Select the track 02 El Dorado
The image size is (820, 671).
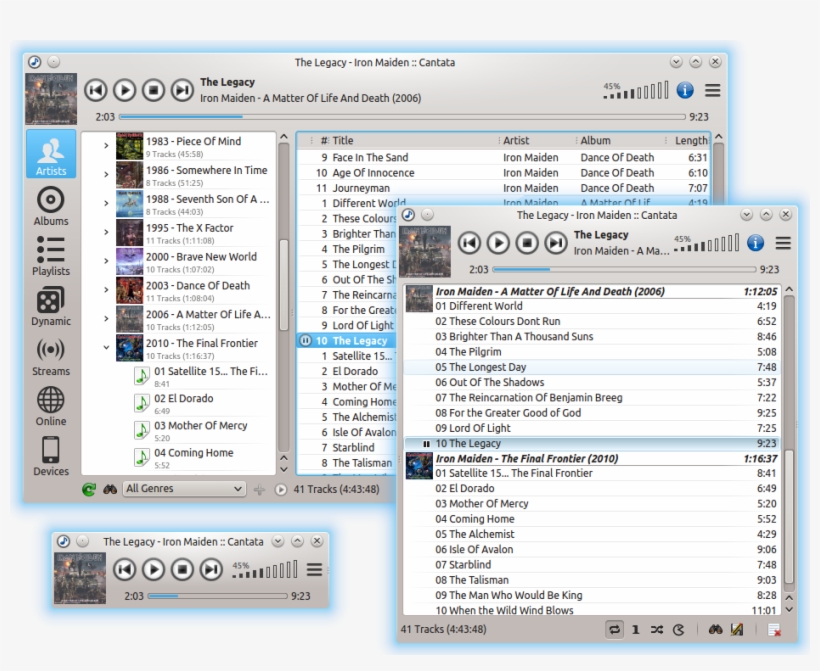(470, 488)
